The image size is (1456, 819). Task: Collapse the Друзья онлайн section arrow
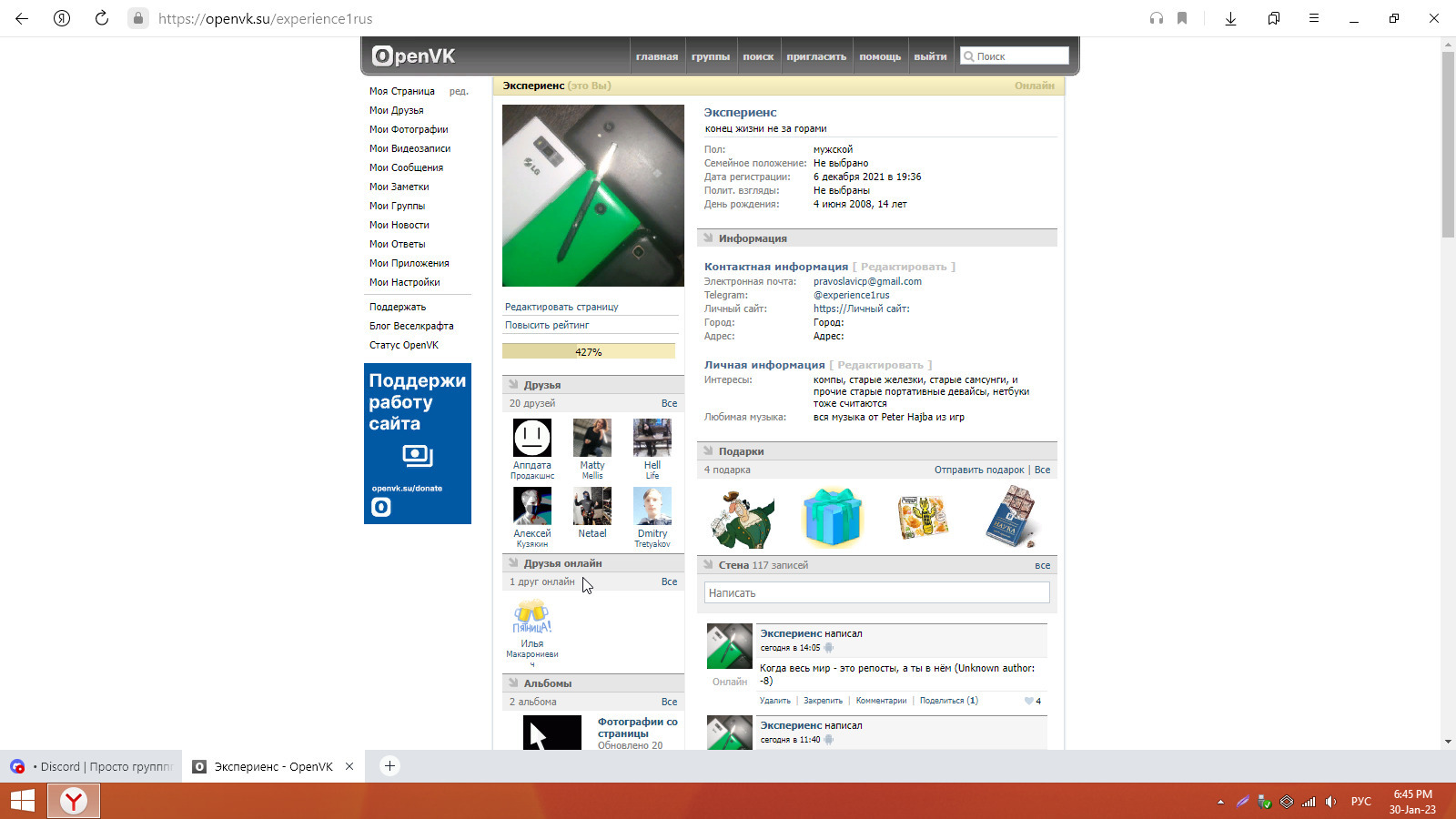click(513, 563)
